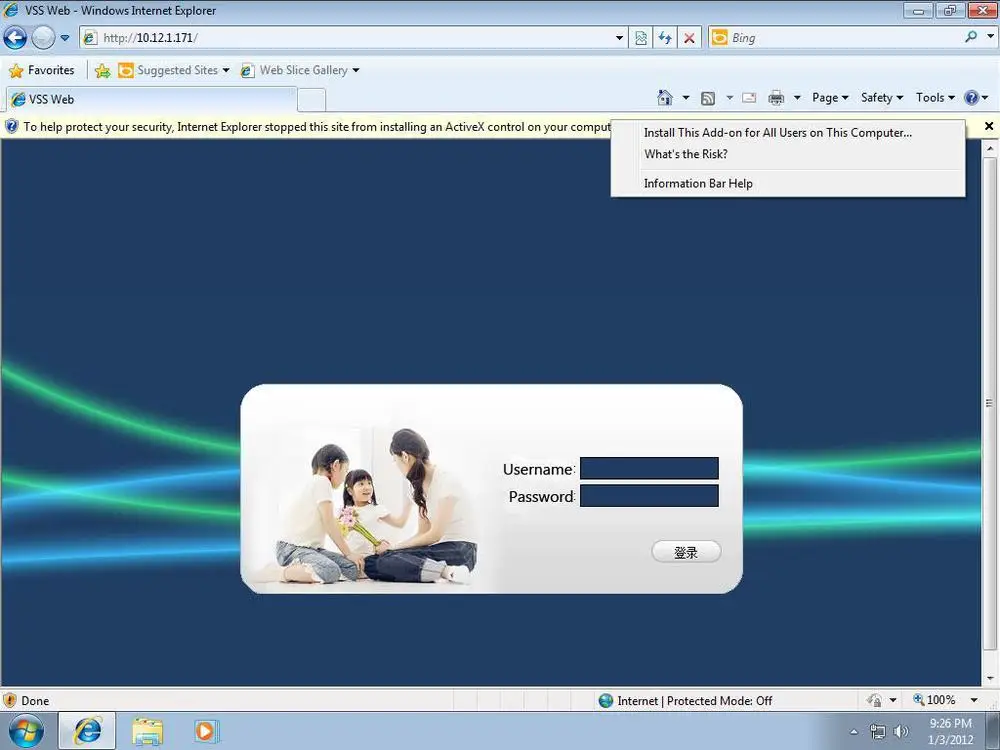The width and height of the screenshot is (1000, 750).
Task: Click the Bing search magnifier icon
Action: pyautogui.click(x=971, y=37)
